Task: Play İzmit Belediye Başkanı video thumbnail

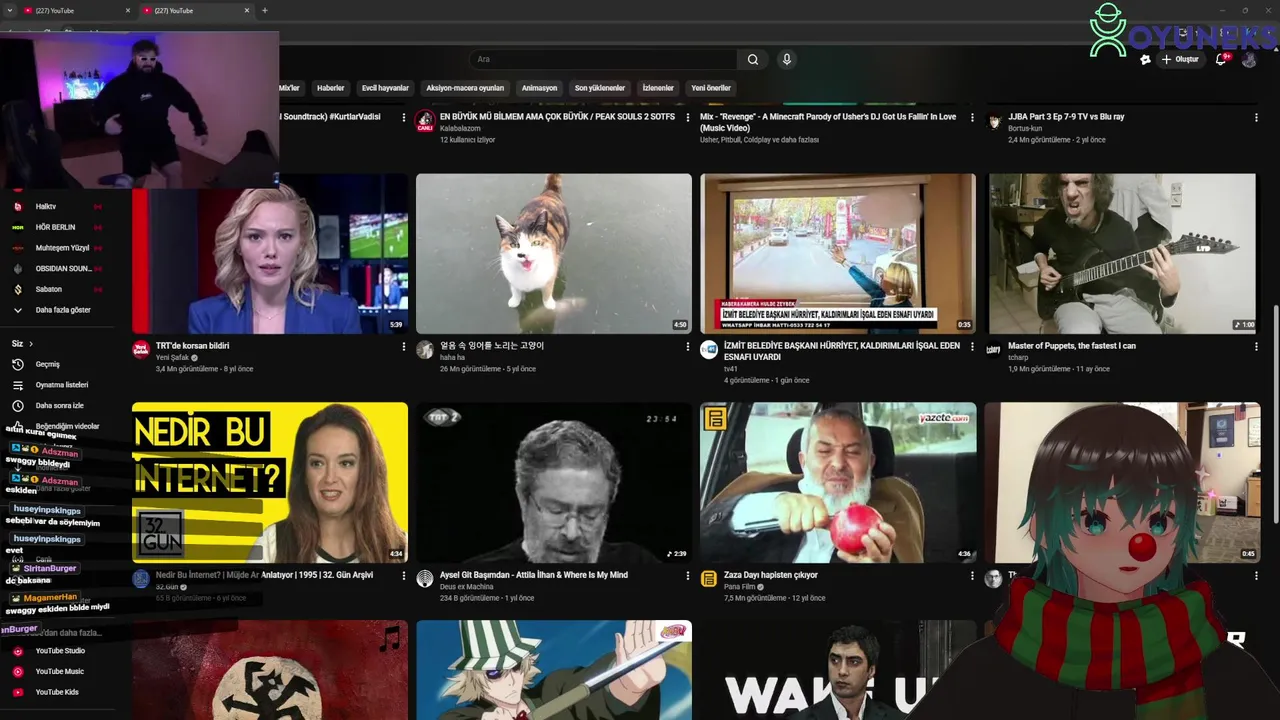Action: click(x=838, y=254)
